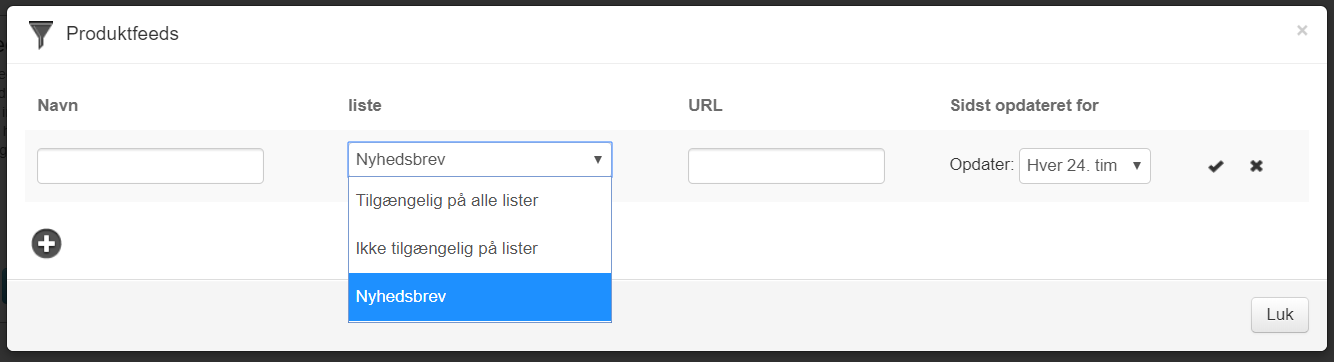Focus the Navn text field
Image resolution: width=1334 pixels, height=362 pixels.
[x=150, y=166]
